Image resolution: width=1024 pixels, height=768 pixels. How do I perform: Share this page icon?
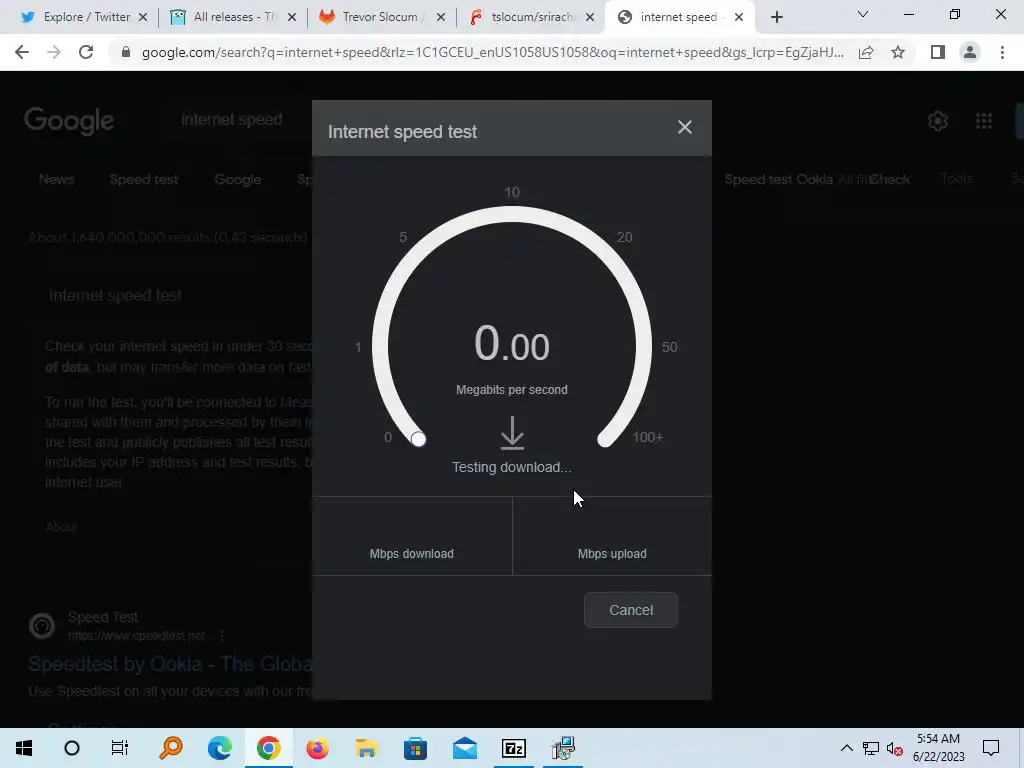pos(866,52)
